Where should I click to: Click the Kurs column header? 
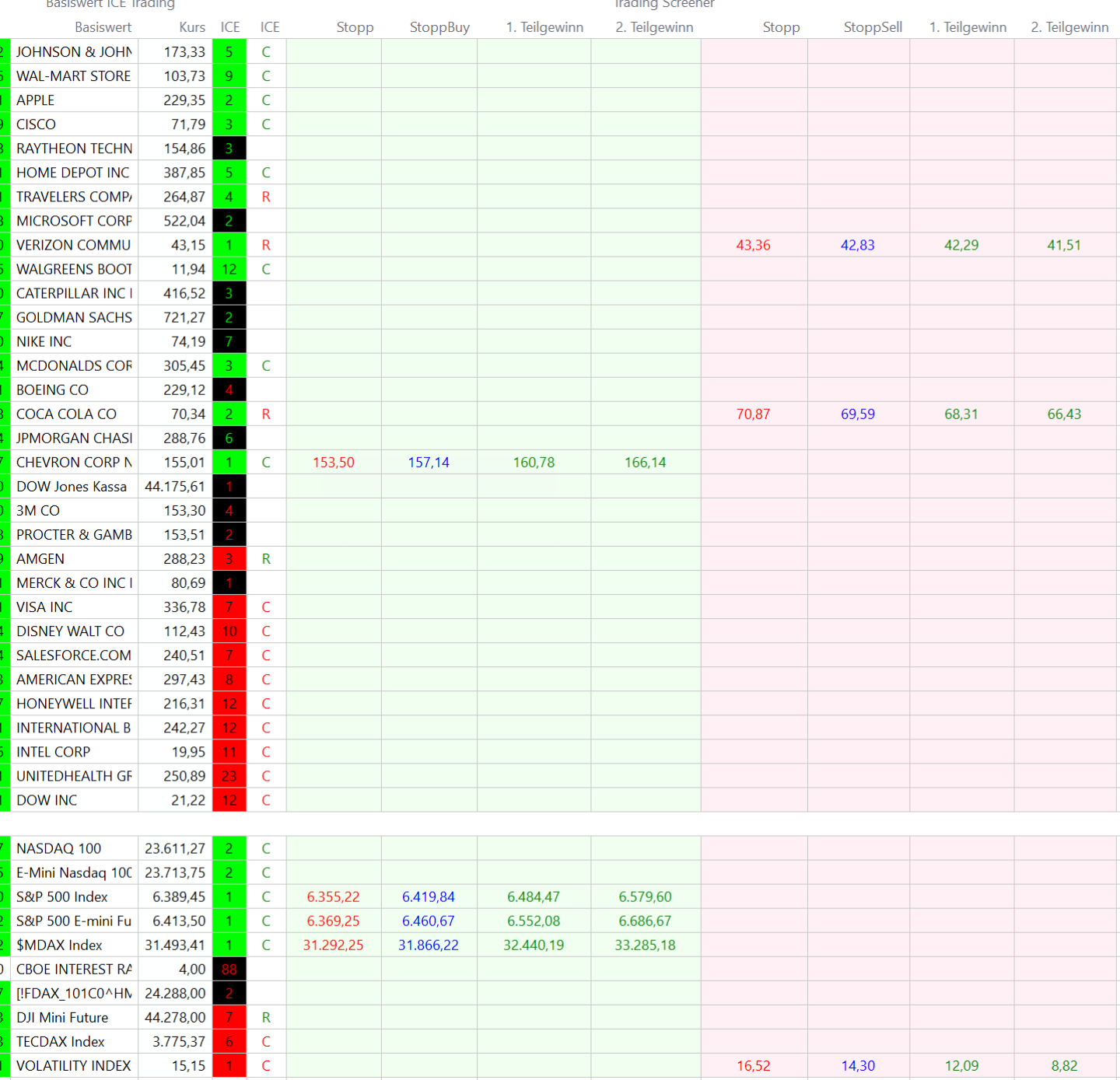point(192,27)
